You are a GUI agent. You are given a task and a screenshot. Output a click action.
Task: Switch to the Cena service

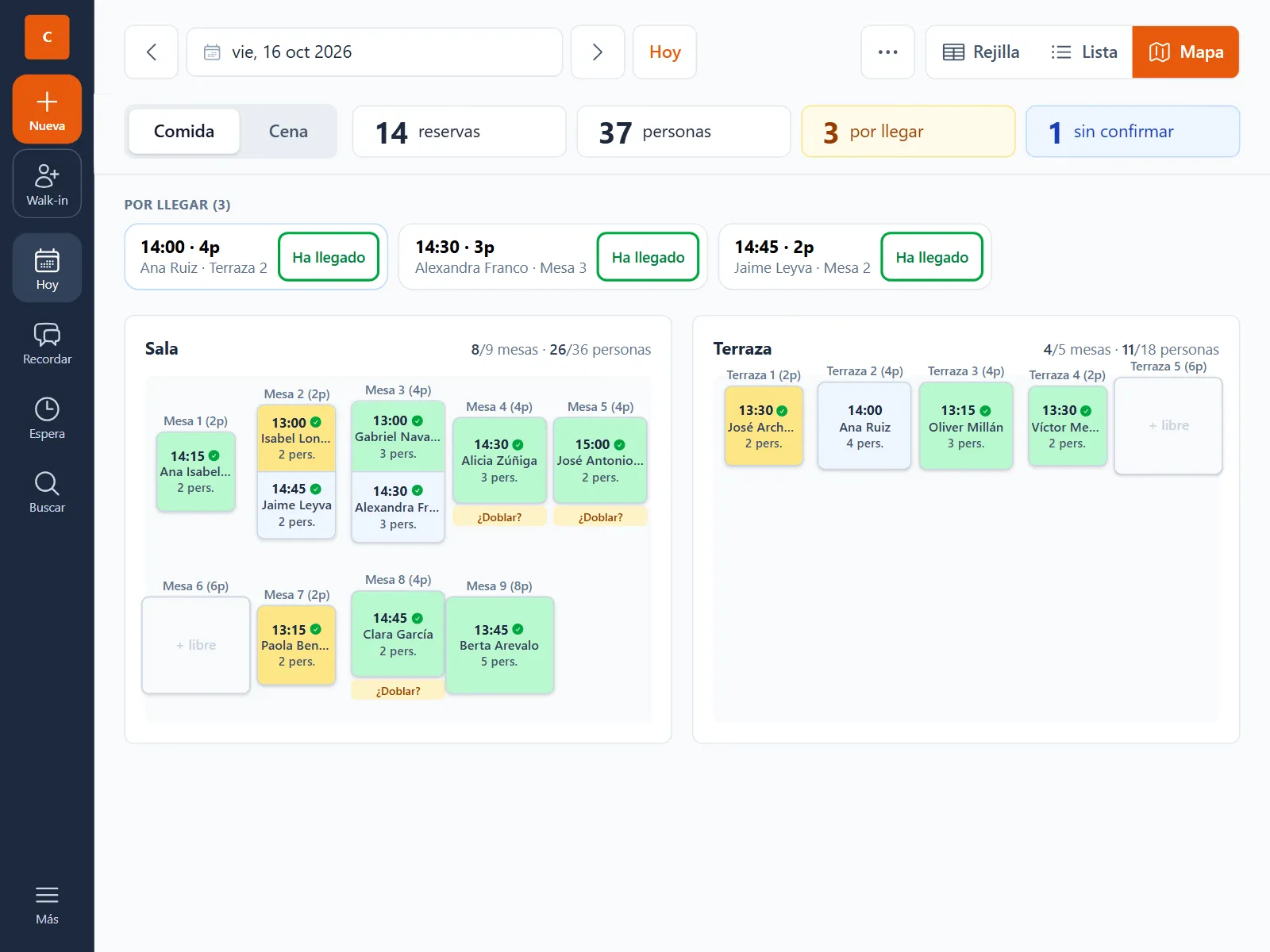[288, 132]
